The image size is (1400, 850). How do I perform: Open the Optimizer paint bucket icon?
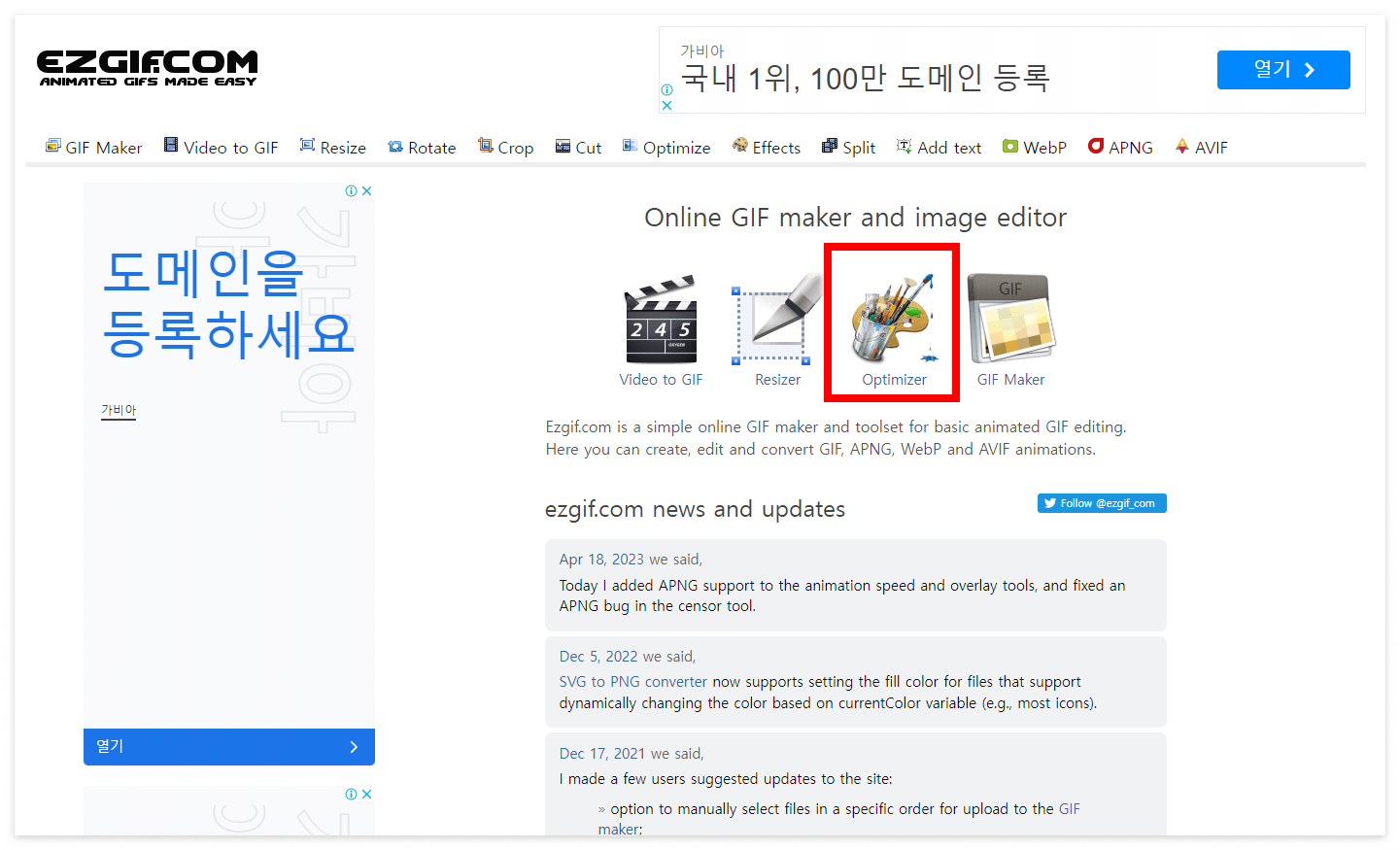point(894,319)
